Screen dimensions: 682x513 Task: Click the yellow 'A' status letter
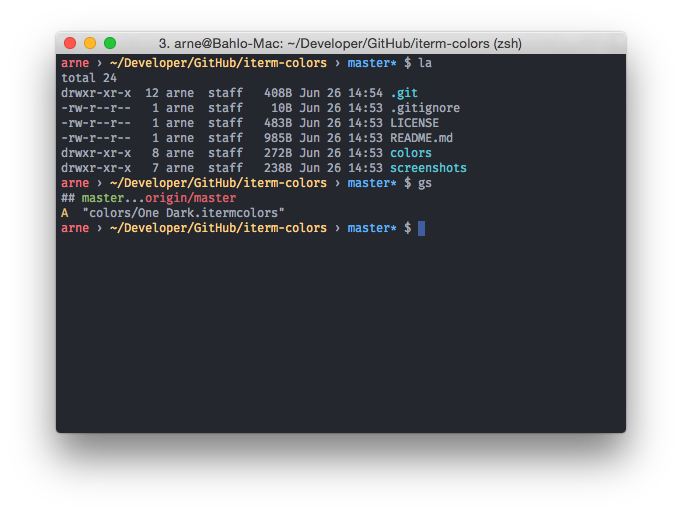tap(65, 213)
